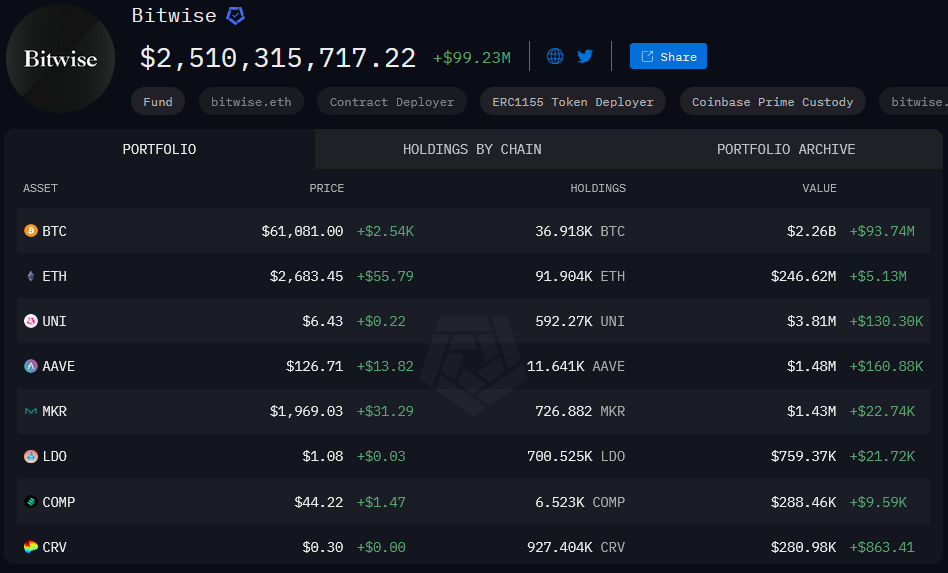Click the +$13.82 AAVE price change
Image resolution: width=948 pixels, height=573 pixels.
385,366
